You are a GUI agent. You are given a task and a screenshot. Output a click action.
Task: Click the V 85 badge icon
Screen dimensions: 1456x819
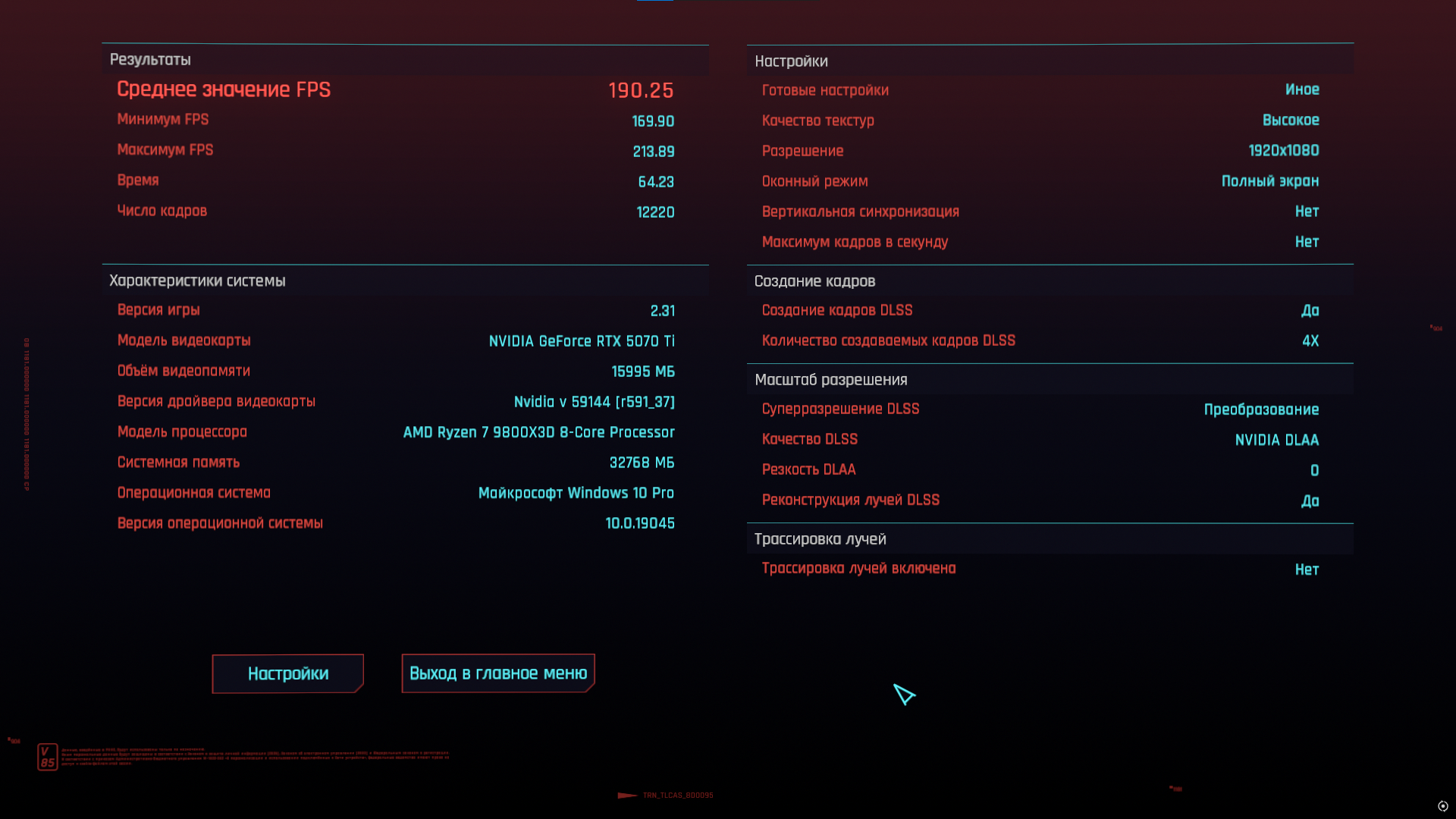coord(47,757)
